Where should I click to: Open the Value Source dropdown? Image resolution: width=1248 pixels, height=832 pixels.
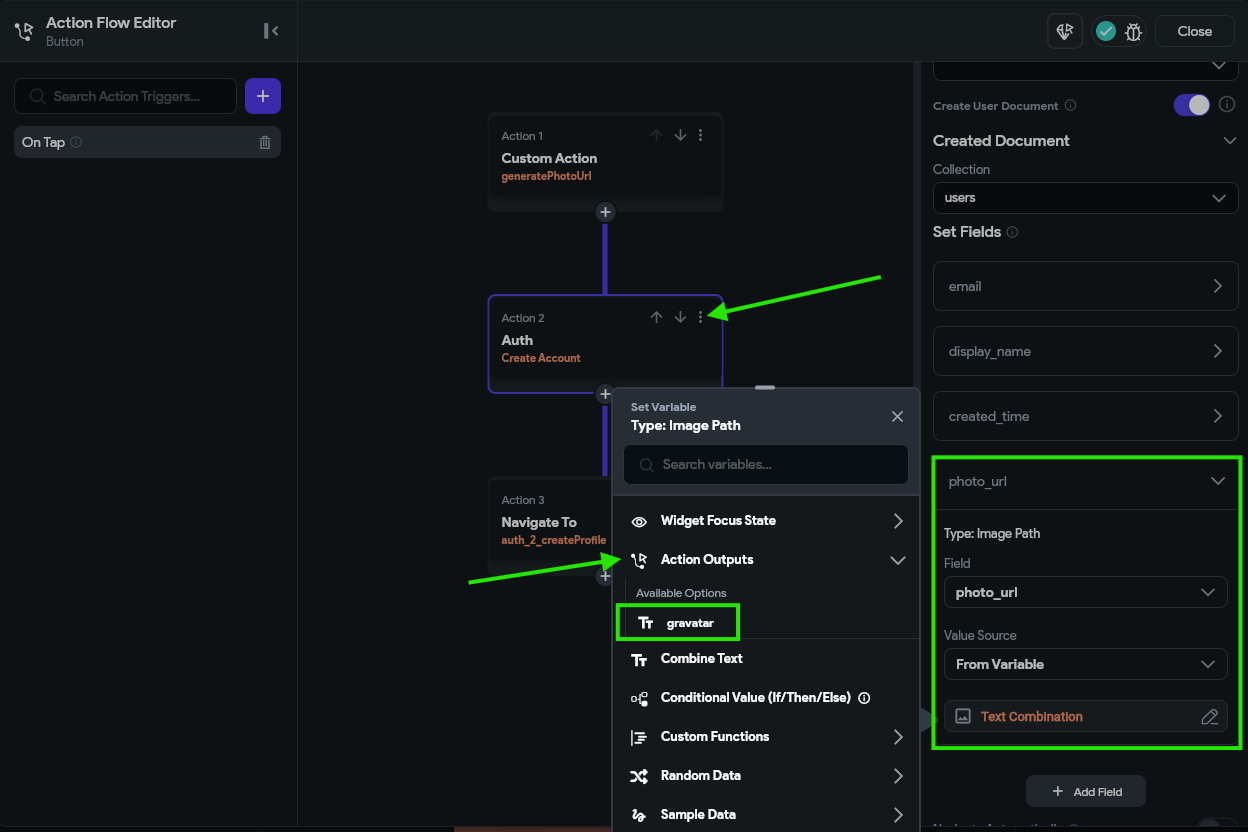coord(1085,664)
